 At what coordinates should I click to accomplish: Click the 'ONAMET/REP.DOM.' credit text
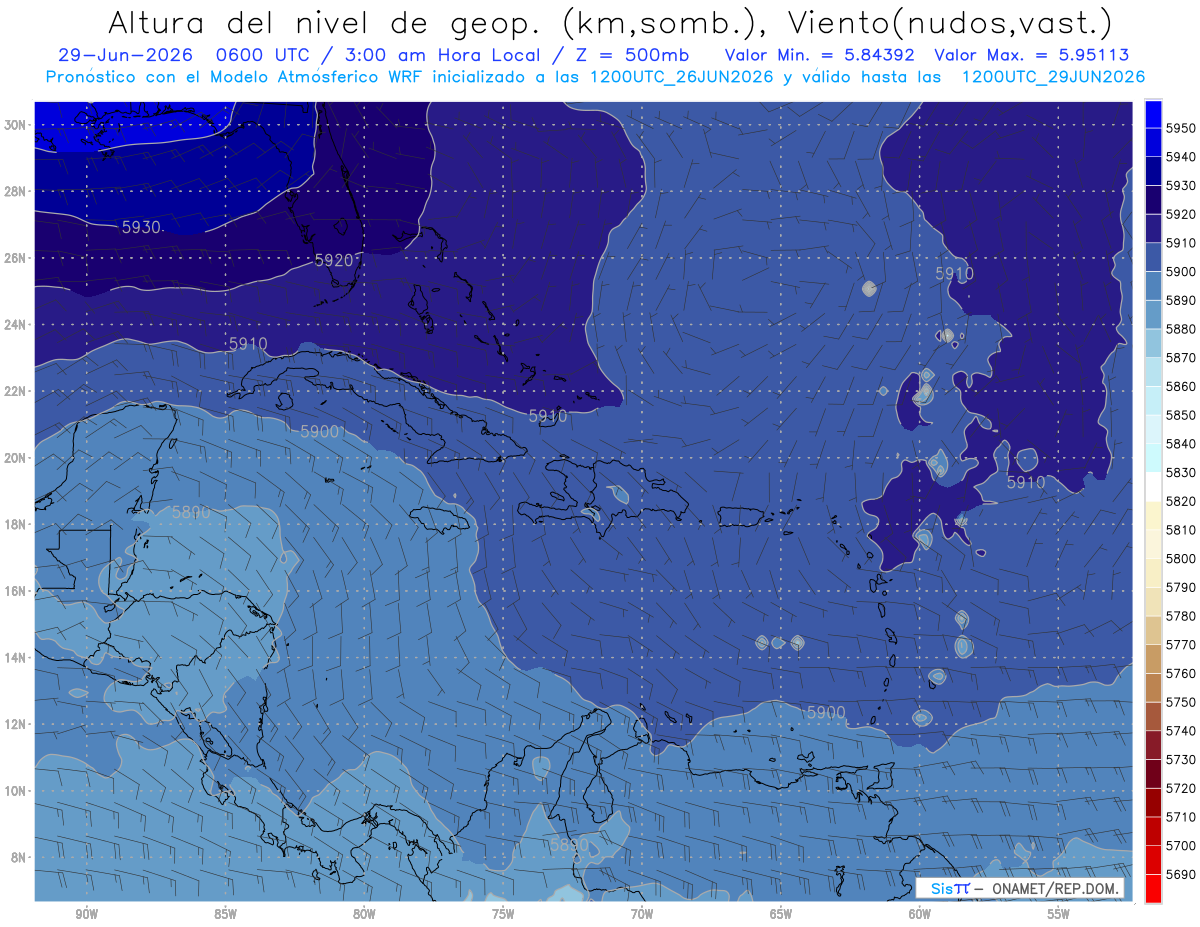[x=1055, y=889]
